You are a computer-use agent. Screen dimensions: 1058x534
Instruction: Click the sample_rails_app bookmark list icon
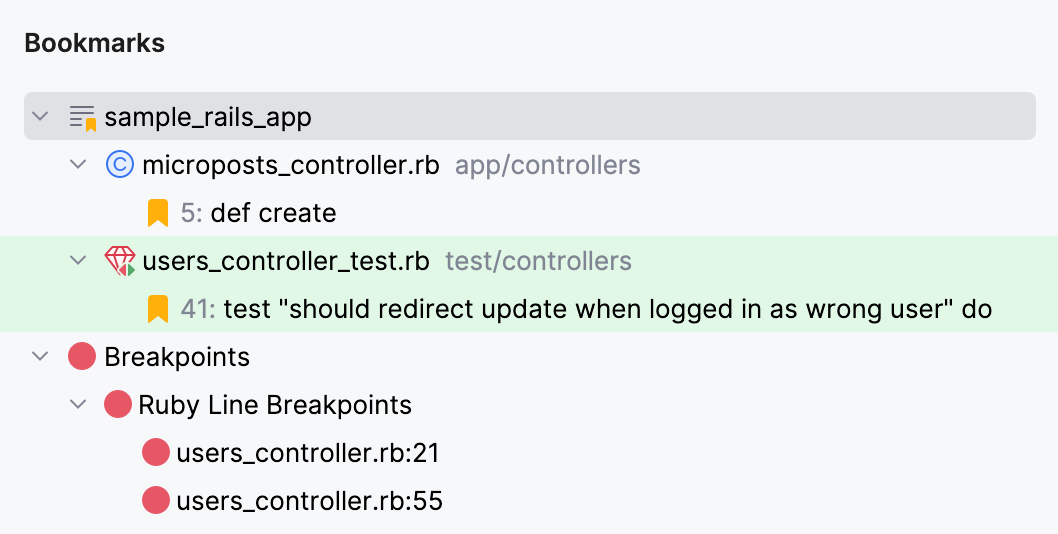tap(82, 117)
